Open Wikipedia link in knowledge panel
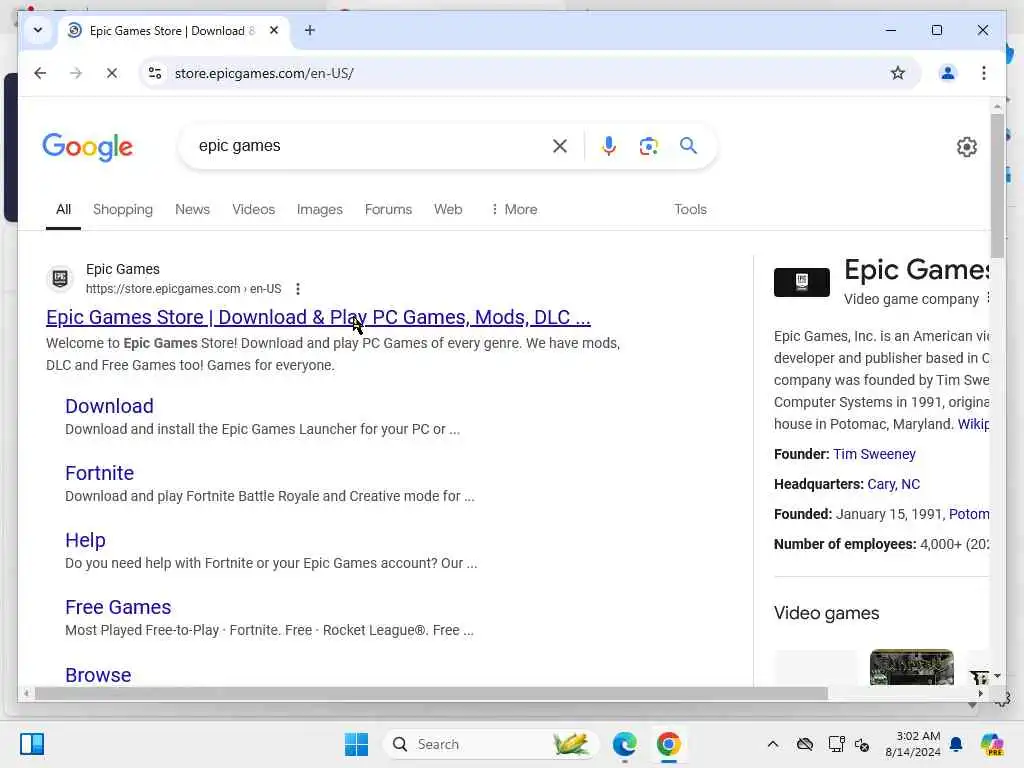1024x768 pixels. 973,424
